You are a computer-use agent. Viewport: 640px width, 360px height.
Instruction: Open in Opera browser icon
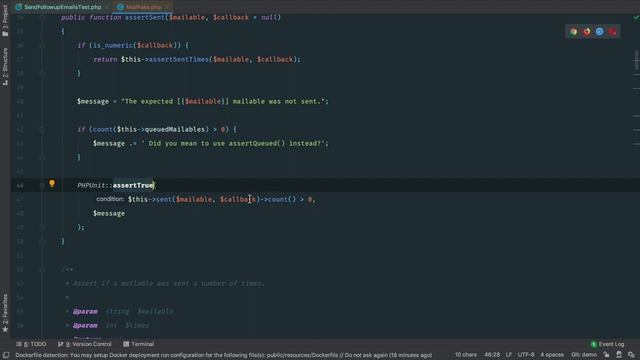click(612, 32)
